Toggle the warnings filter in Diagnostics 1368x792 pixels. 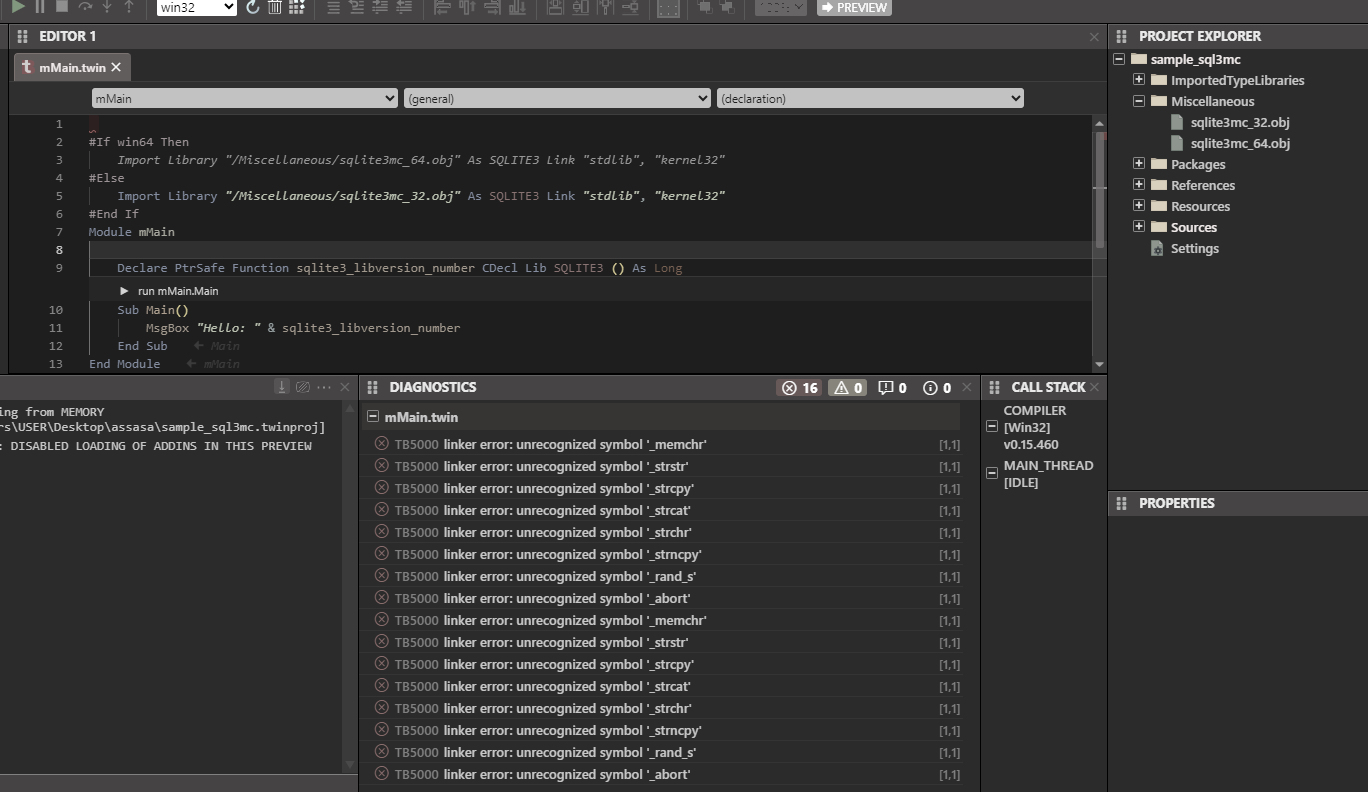(x=848, y=388)
